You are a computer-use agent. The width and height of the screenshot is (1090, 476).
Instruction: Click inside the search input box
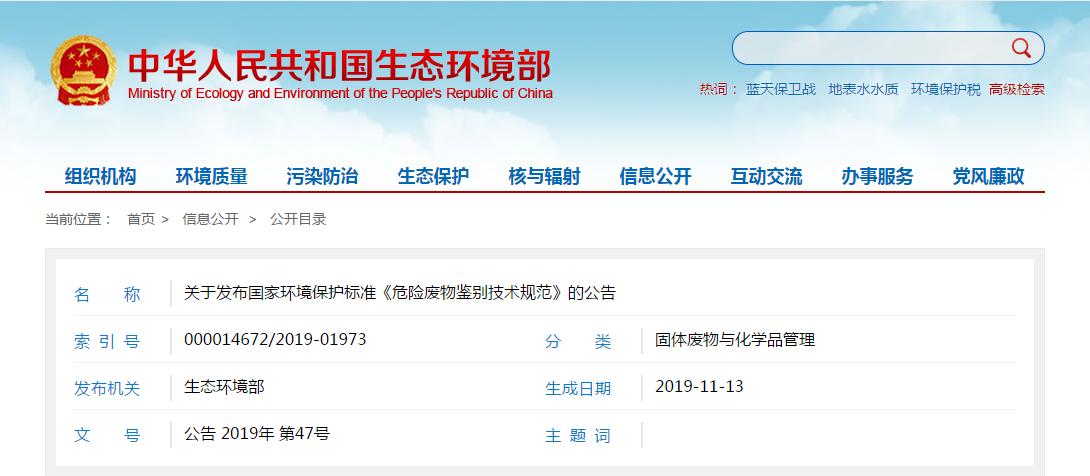click(870, 48)
